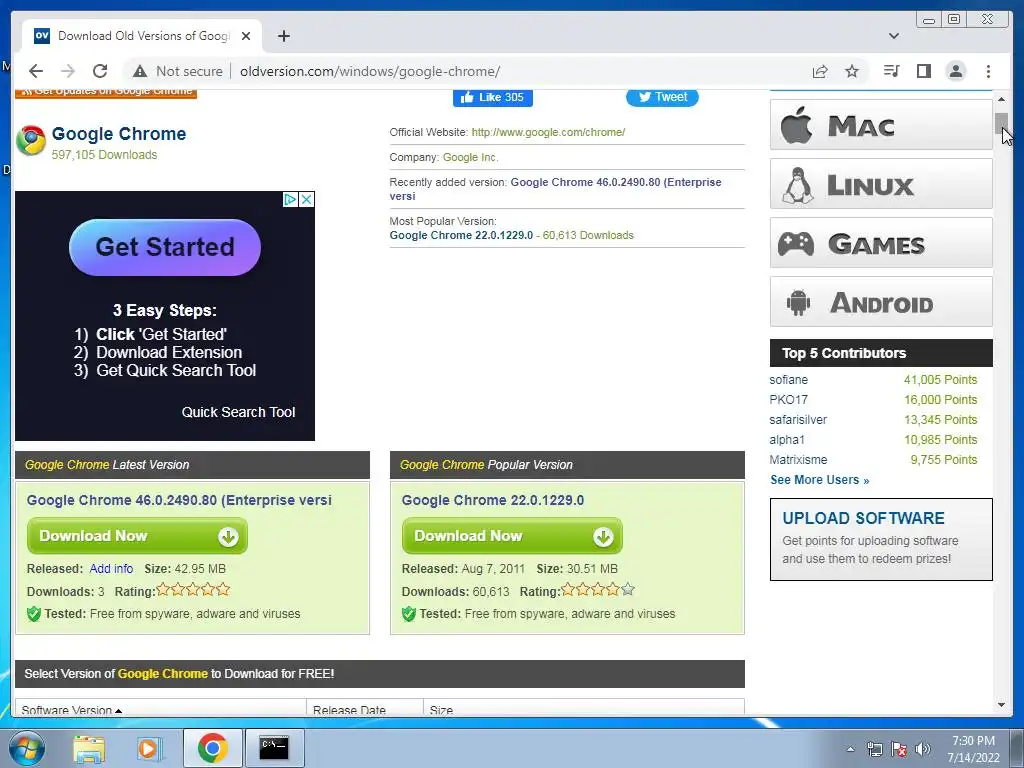Switch to Command Prompt taskbar icon
This screenshot has width=1024, height=768.
point(274,748)
